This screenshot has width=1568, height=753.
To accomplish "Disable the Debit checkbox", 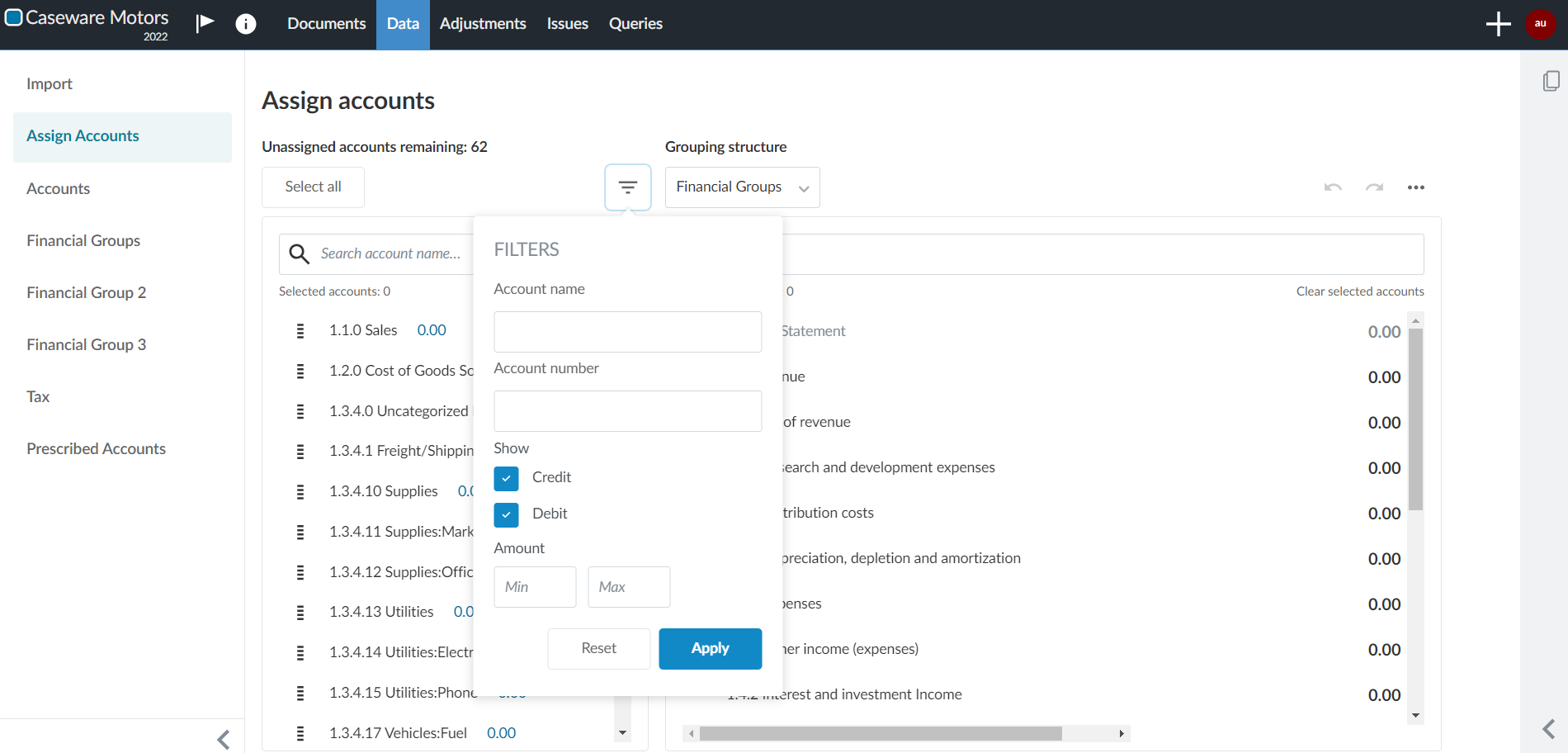I will pos(506,514).
